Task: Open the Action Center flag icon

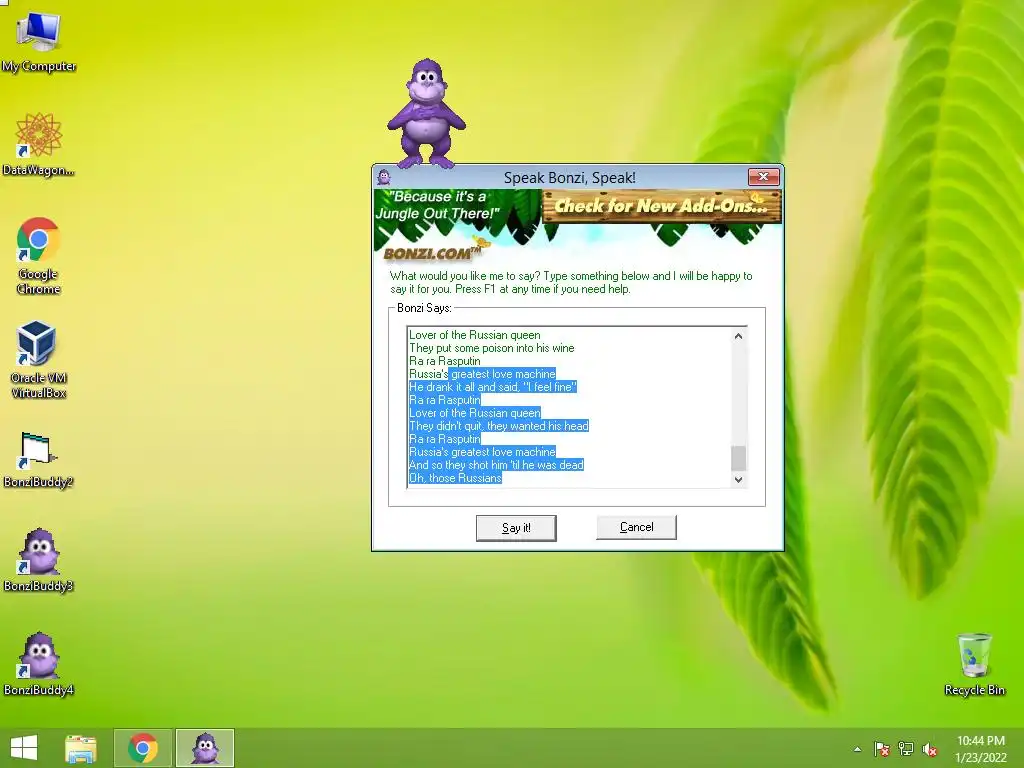Action: [x=881, y=749]
